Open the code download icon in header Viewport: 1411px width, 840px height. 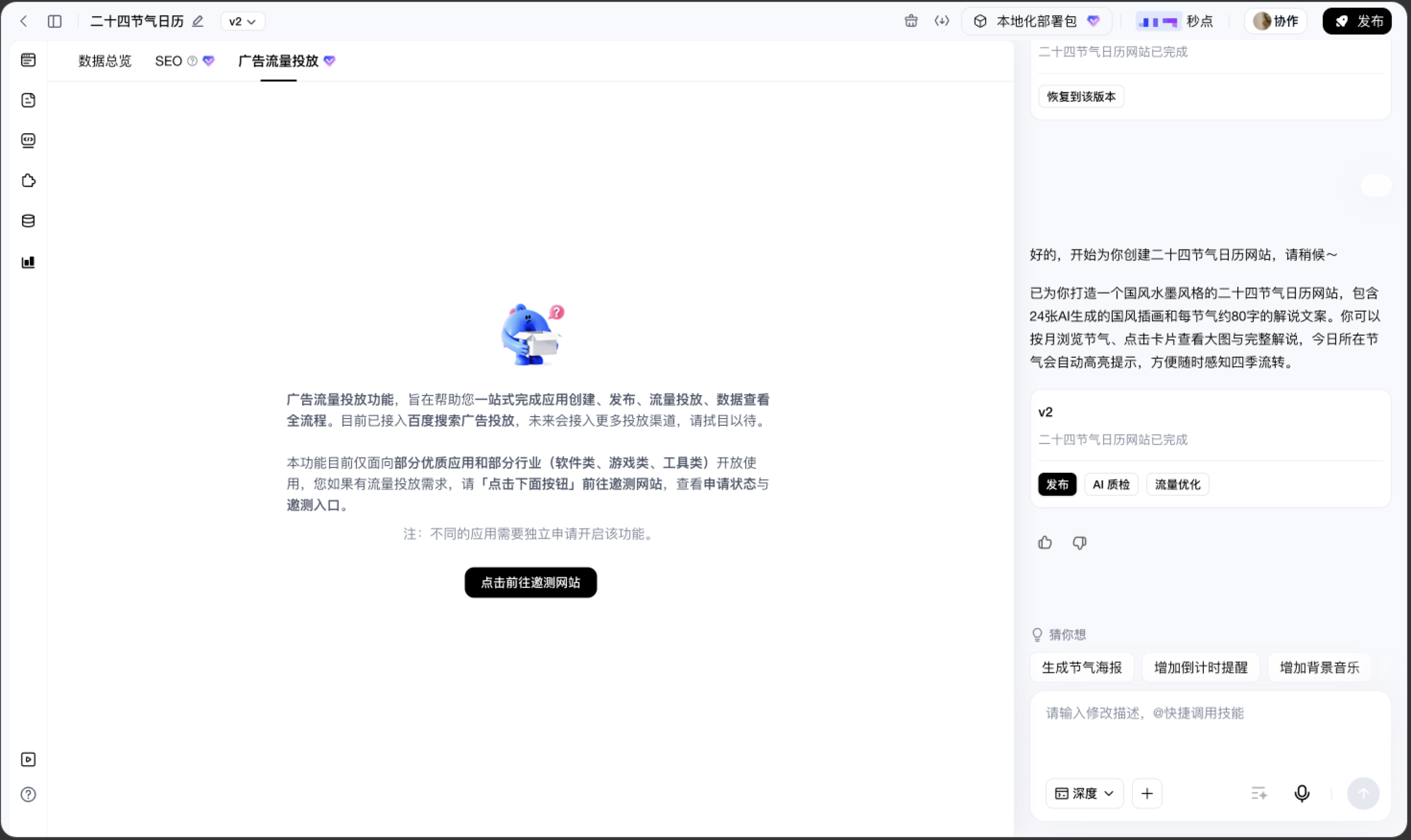[941, 21]
